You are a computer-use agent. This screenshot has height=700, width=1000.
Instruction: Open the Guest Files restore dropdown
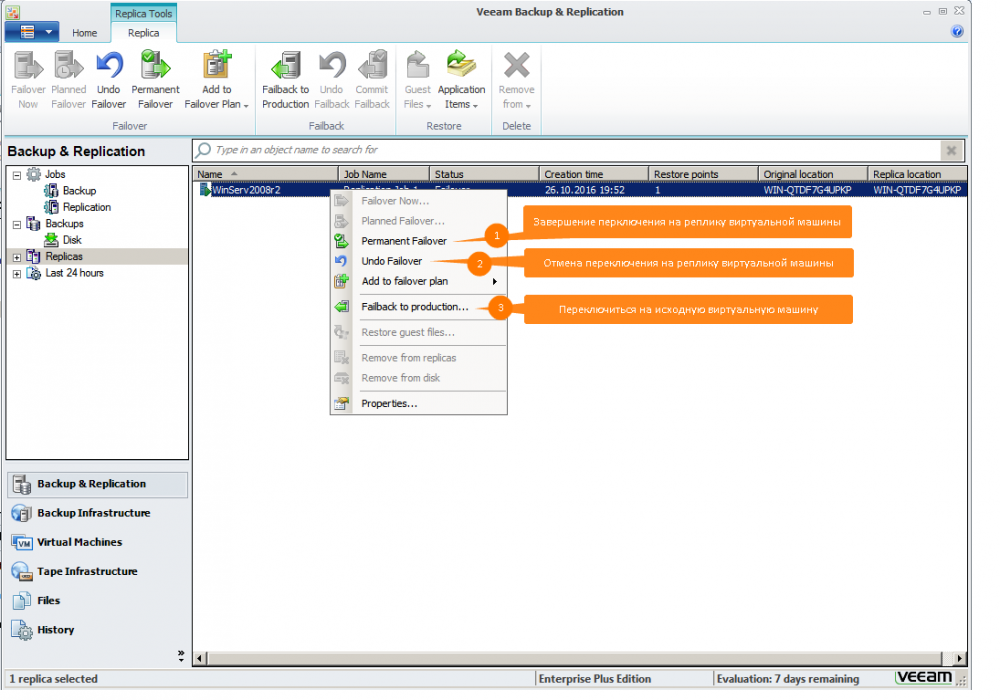coord(418,80)
